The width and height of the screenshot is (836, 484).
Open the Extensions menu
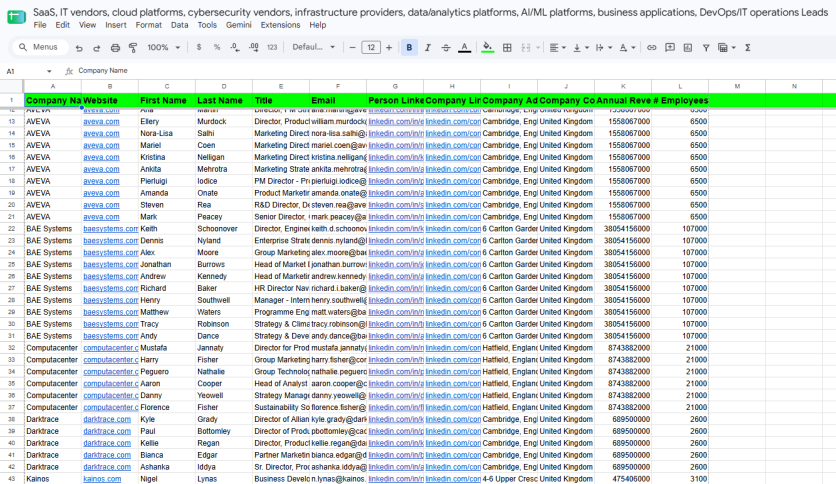coord(280,25)
